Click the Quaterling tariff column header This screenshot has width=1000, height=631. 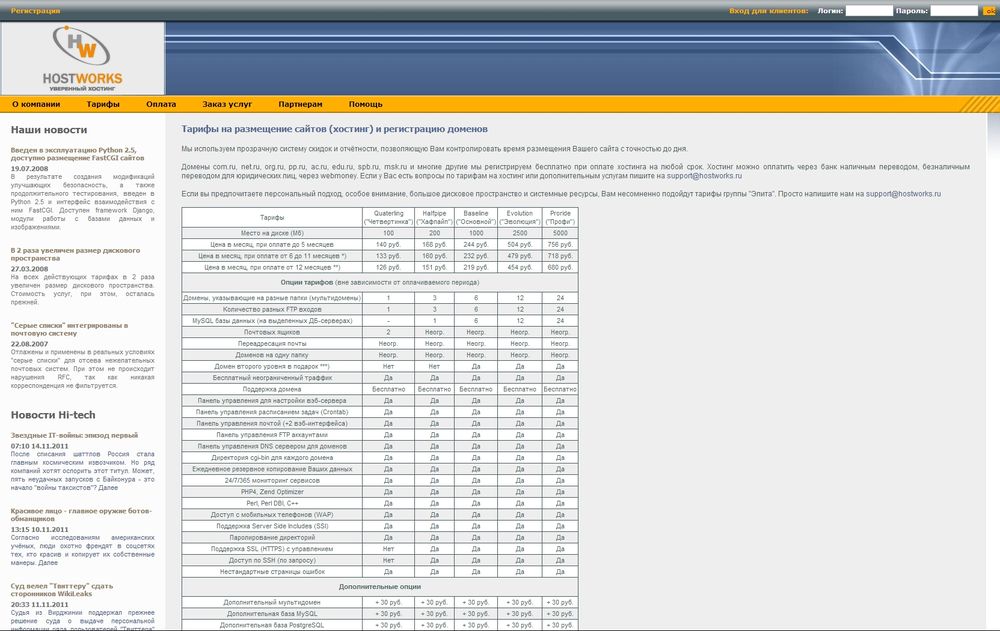(388, 216)
